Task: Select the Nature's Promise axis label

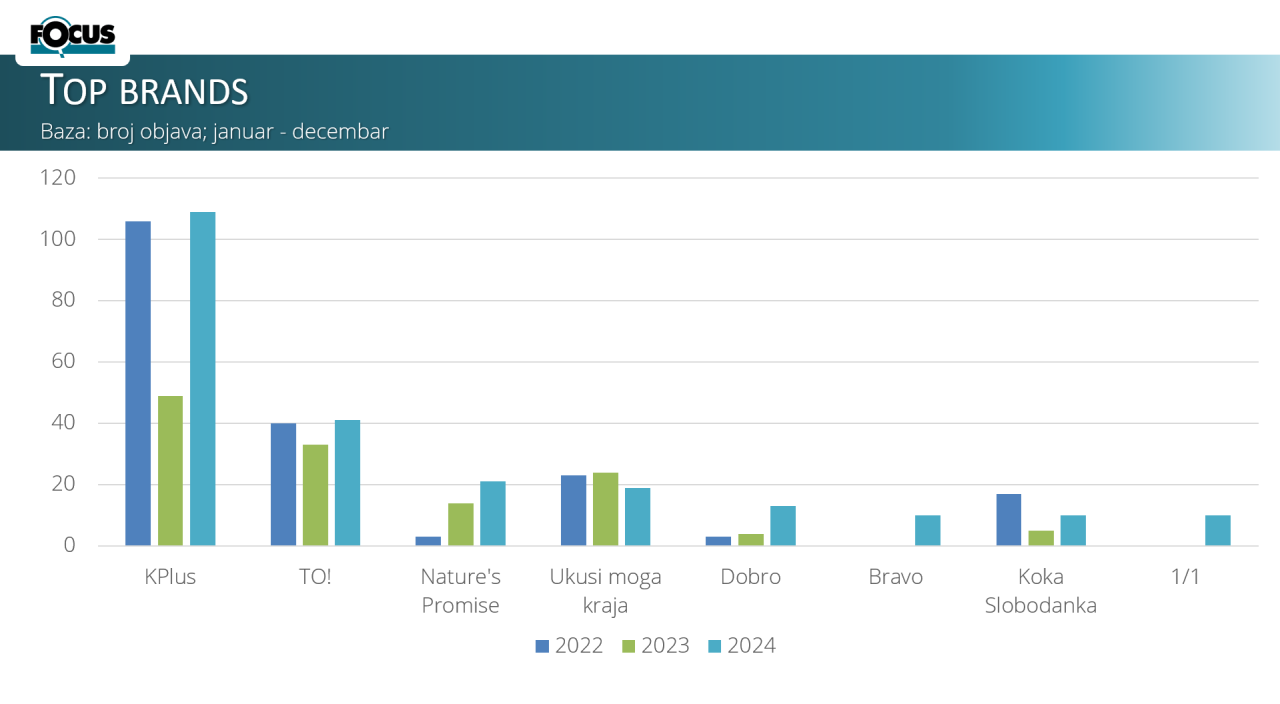Action: (460, 591)
